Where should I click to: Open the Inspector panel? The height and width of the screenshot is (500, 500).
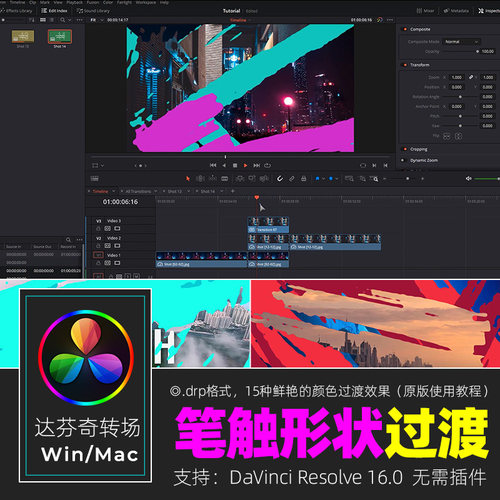pos(489,11)
